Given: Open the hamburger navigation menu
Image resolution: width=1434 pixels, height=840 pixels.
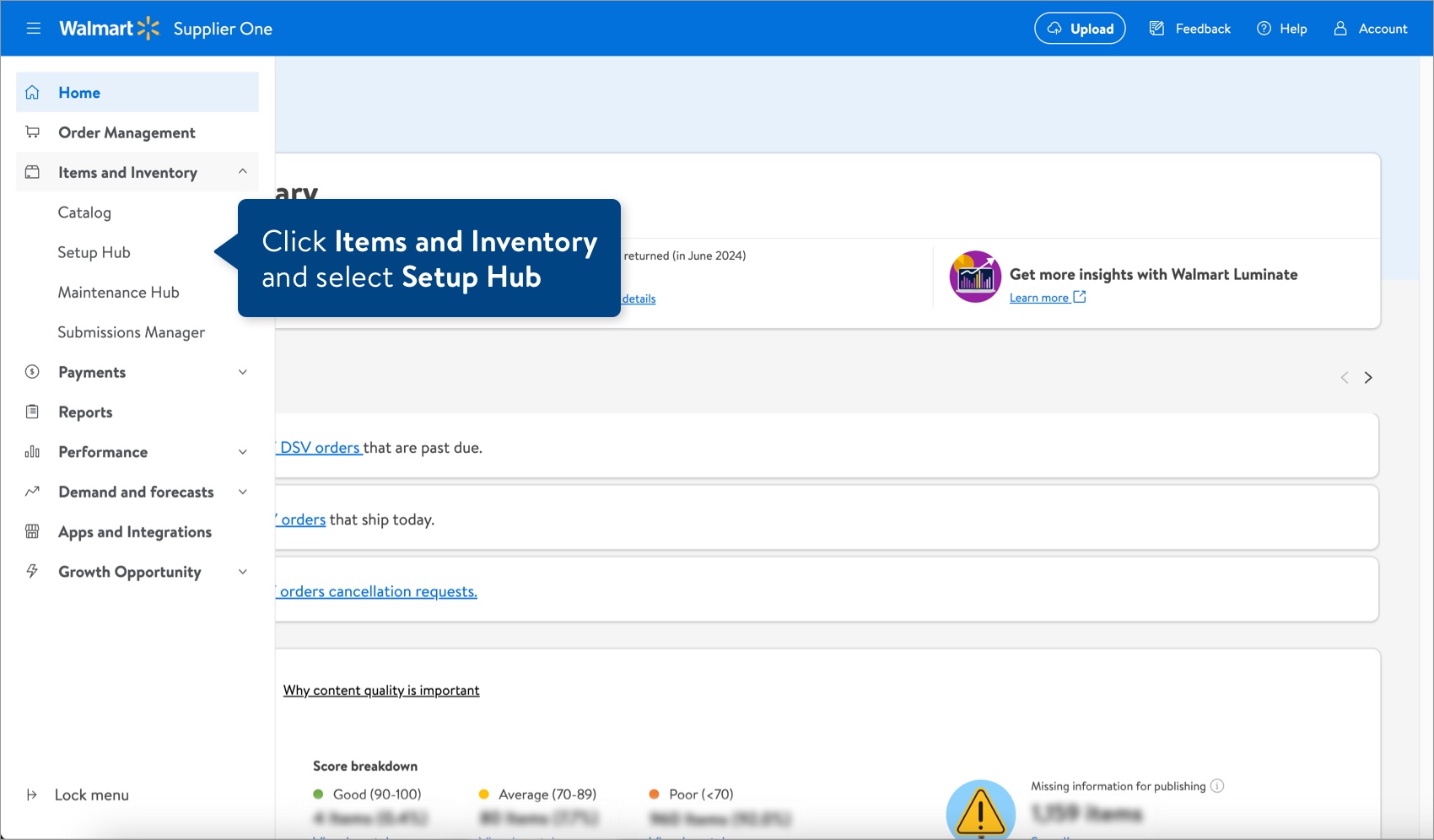Looking at the screenshot, I should click(x=34, y=28).
